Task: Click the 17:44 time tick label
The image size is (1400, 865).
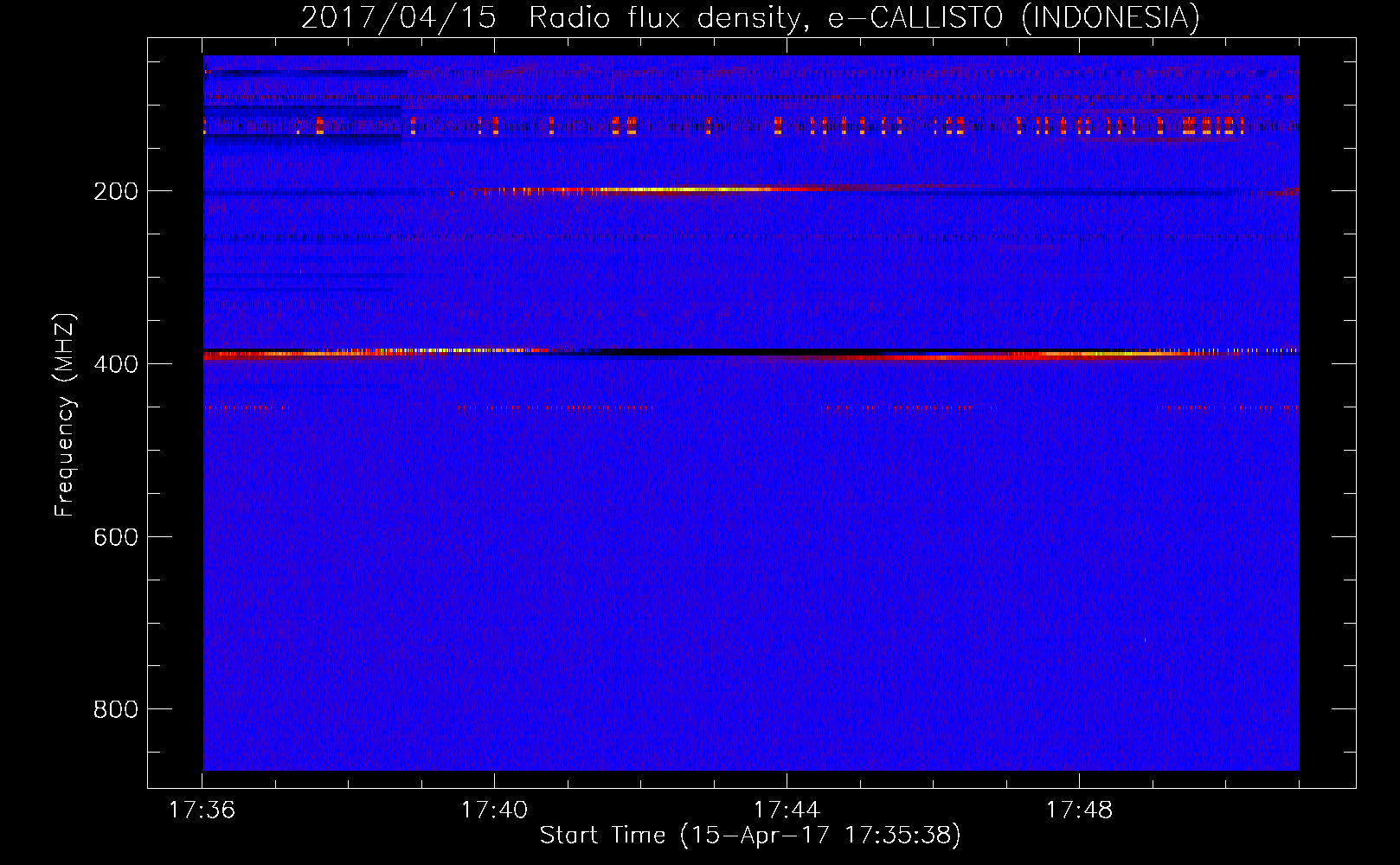Action: pyautogui.click(x=787, y=810)
